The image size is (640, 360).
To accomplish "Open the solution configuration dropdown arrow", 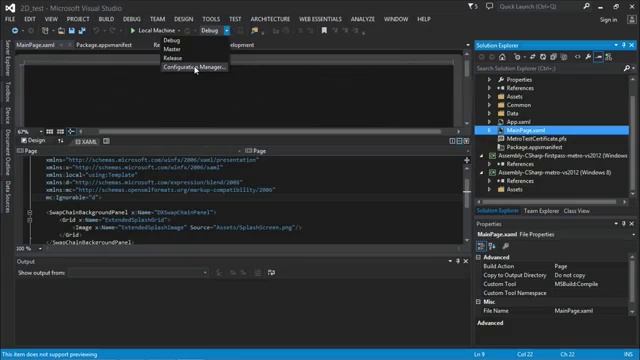I will pos(227,31).
